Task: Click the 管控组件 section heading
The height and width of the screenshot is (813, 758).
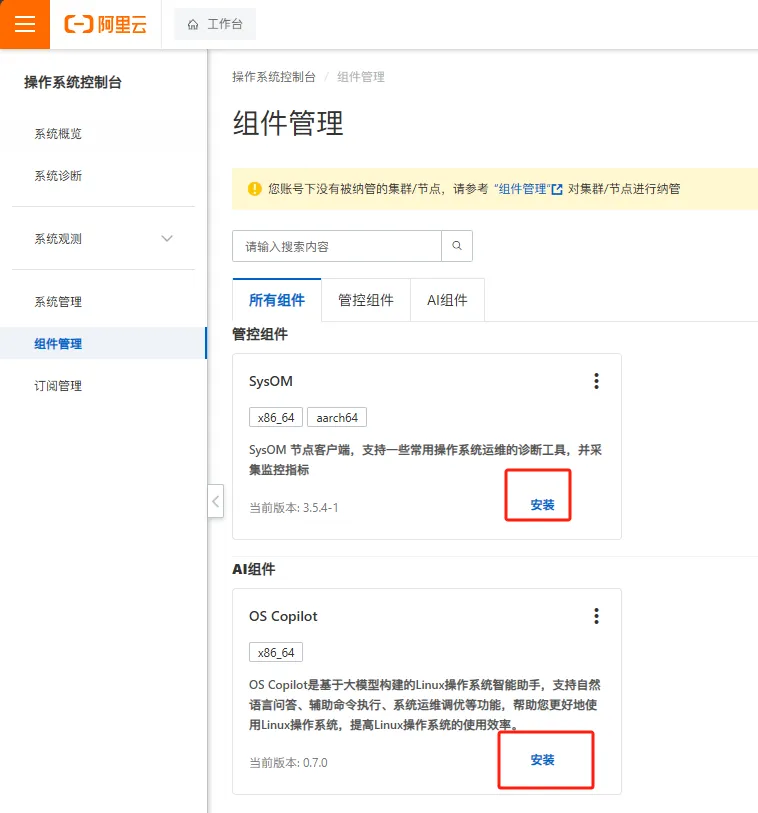Action: (260, 334)
